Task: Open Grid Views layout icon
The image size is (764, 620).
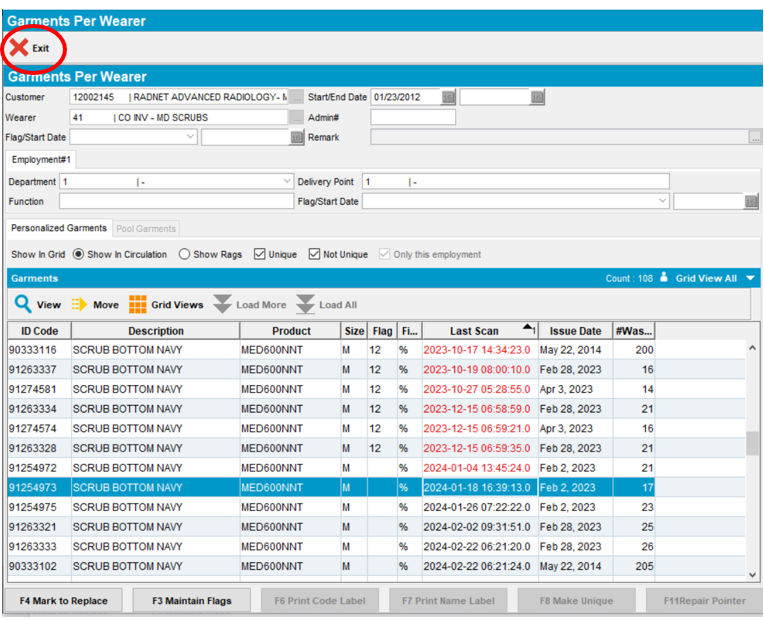Action: coord(137,305)
